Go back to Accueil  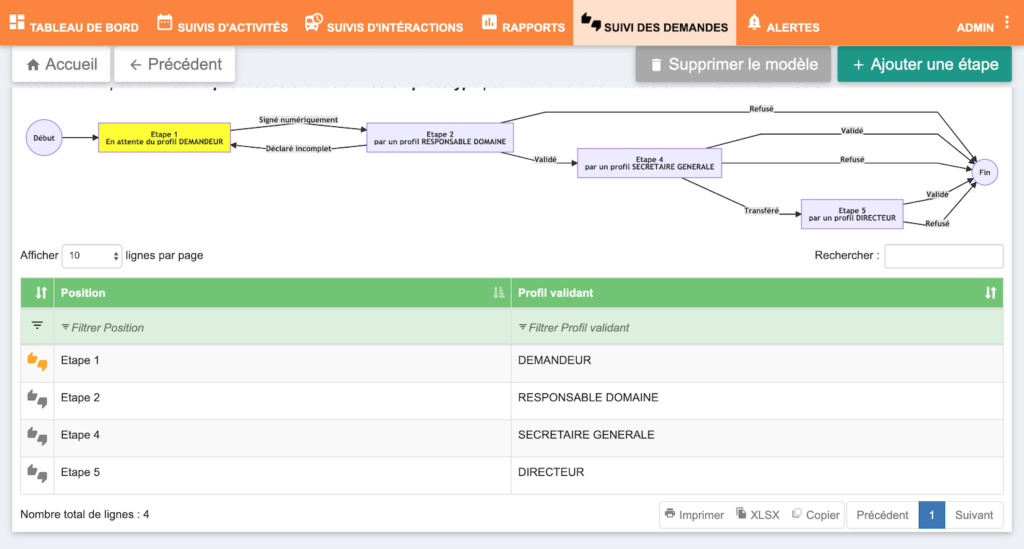pyautogui.click(x=61, y=64)
